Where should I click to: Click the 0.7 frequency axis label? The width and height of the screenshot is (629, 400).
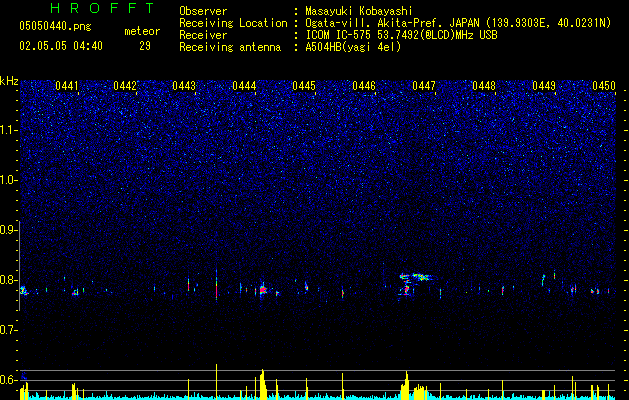pyautogui.click(x=8, y=330)
